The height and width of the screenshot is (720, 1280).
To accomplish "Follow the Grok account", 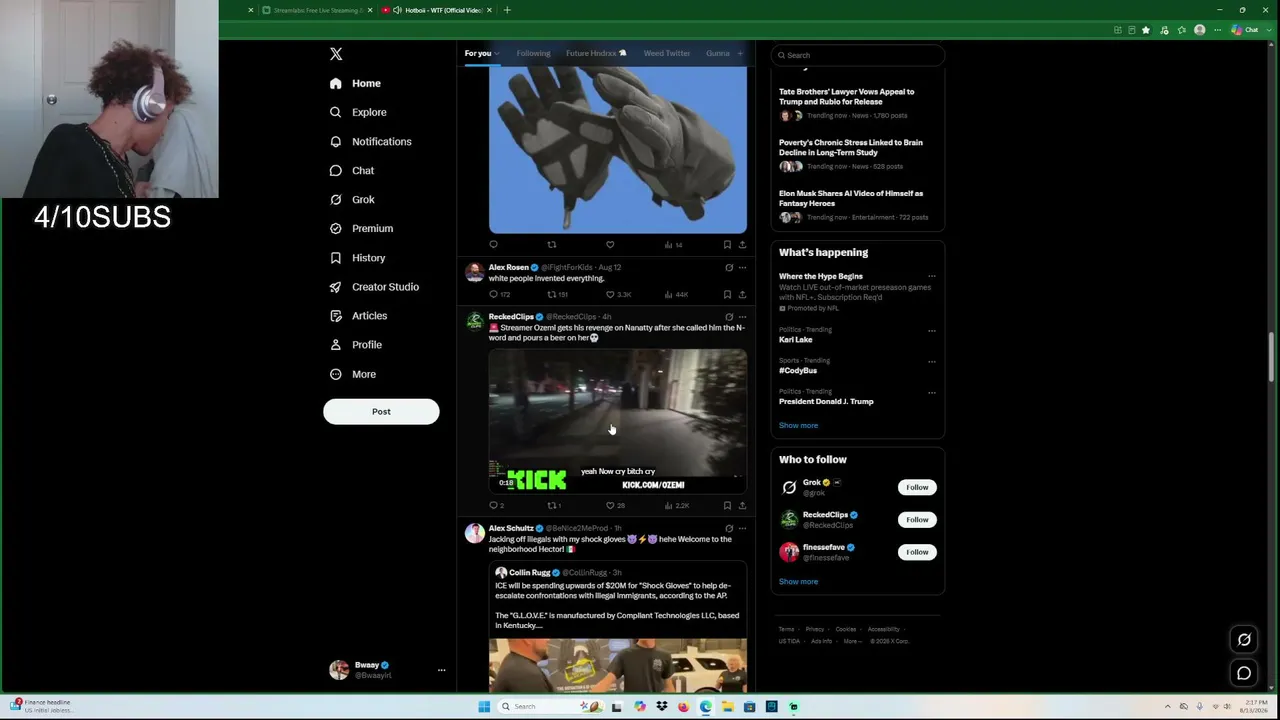I will [x=917, y=487].
